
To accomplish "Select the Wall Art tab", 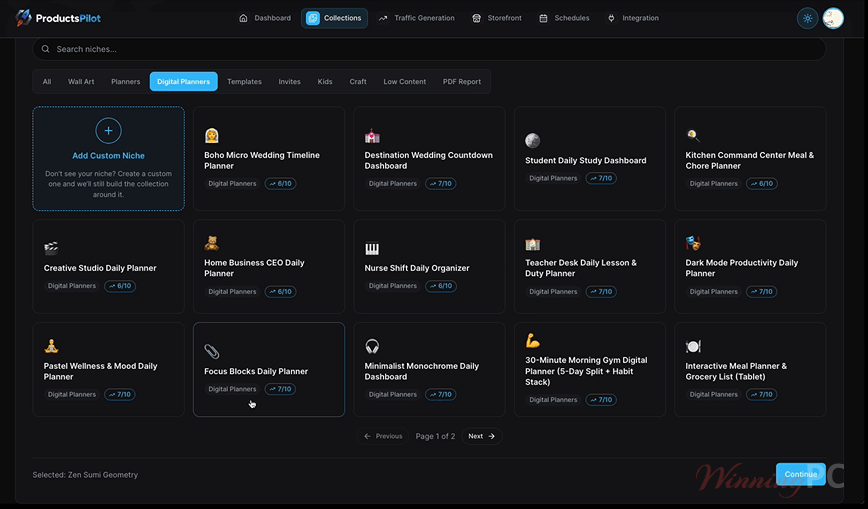I will tap(81, 81).
